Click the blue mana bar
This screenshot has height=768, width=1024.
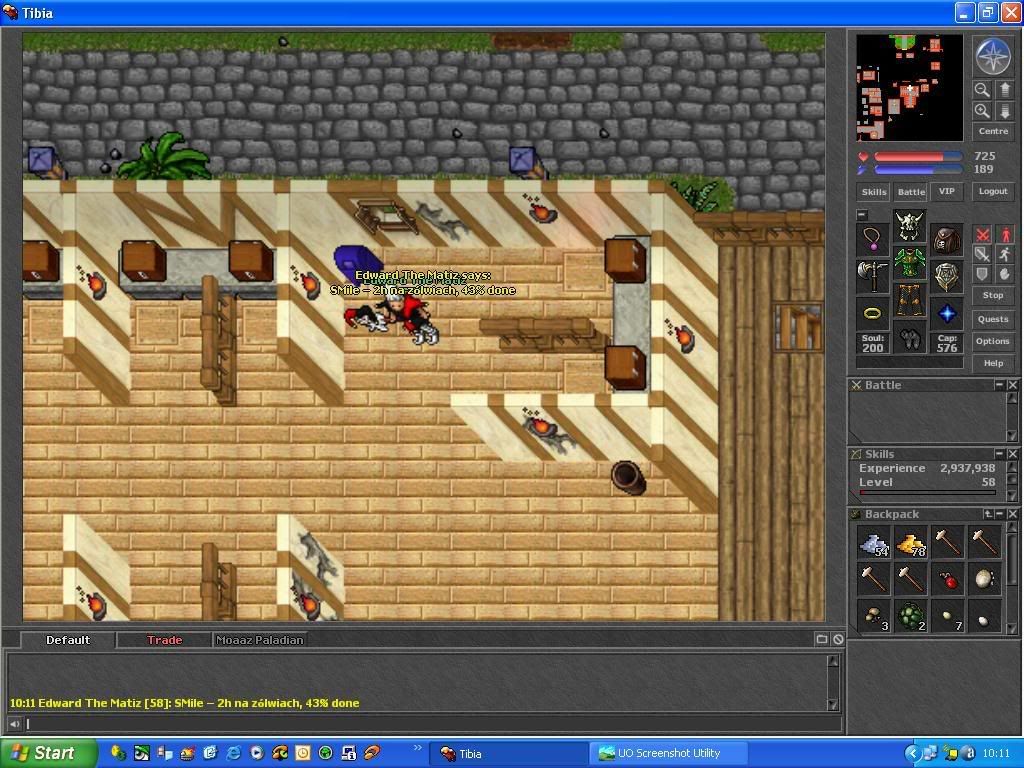(918, 170)
